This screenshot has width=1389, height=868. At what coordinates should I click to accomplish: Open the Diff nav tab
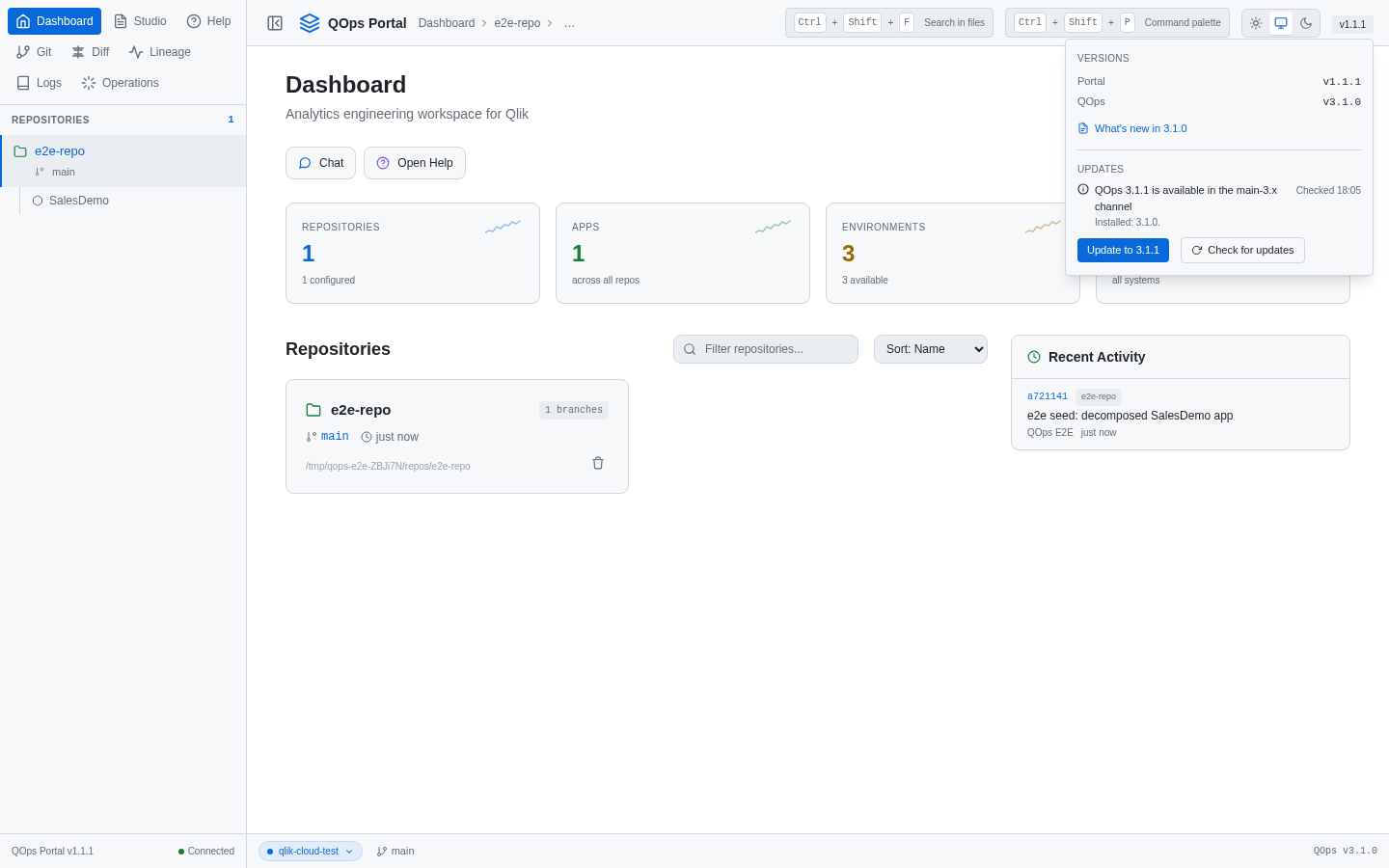(91, 52)
